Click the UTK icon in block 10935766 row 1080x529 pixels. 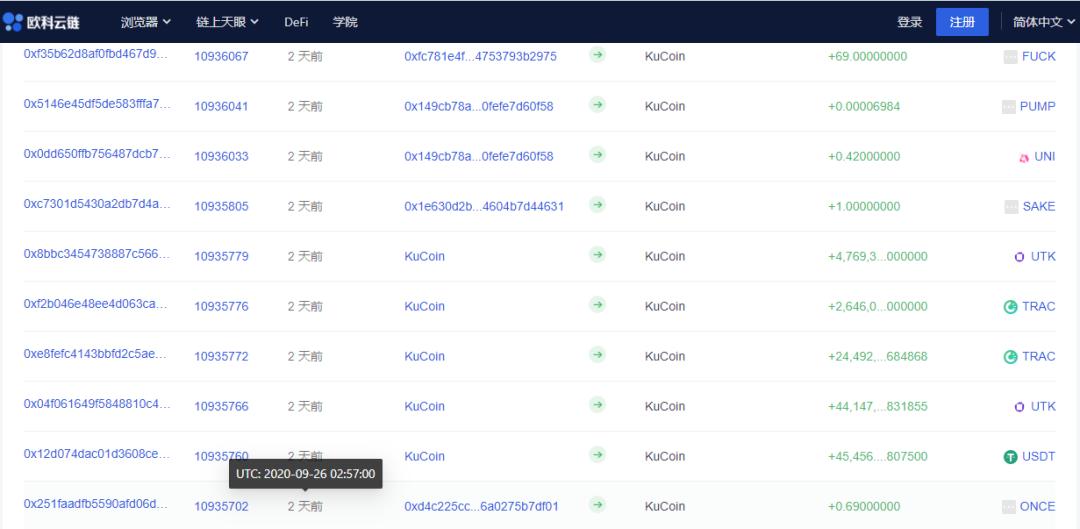pyautogui.click(x=1019, y=407)
